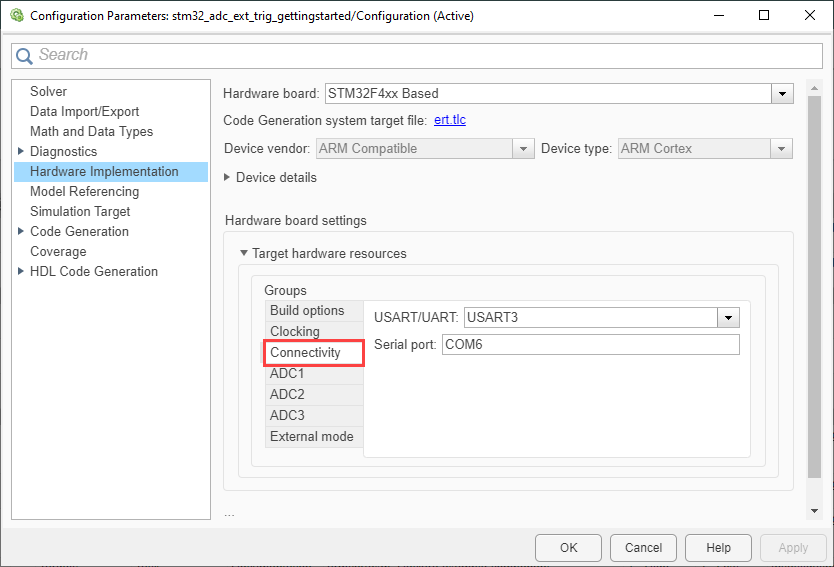Viewport: 834px width, 567px height.
Task: Select Data Import/Export category
Action: pyautogui.click(x=84, y=111)
